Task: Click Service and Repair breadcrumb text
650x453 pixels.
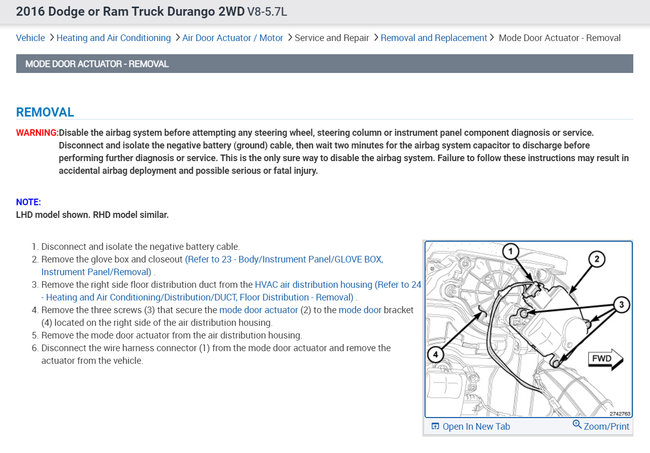Action: pyautogui.click(x=332, y=38)
